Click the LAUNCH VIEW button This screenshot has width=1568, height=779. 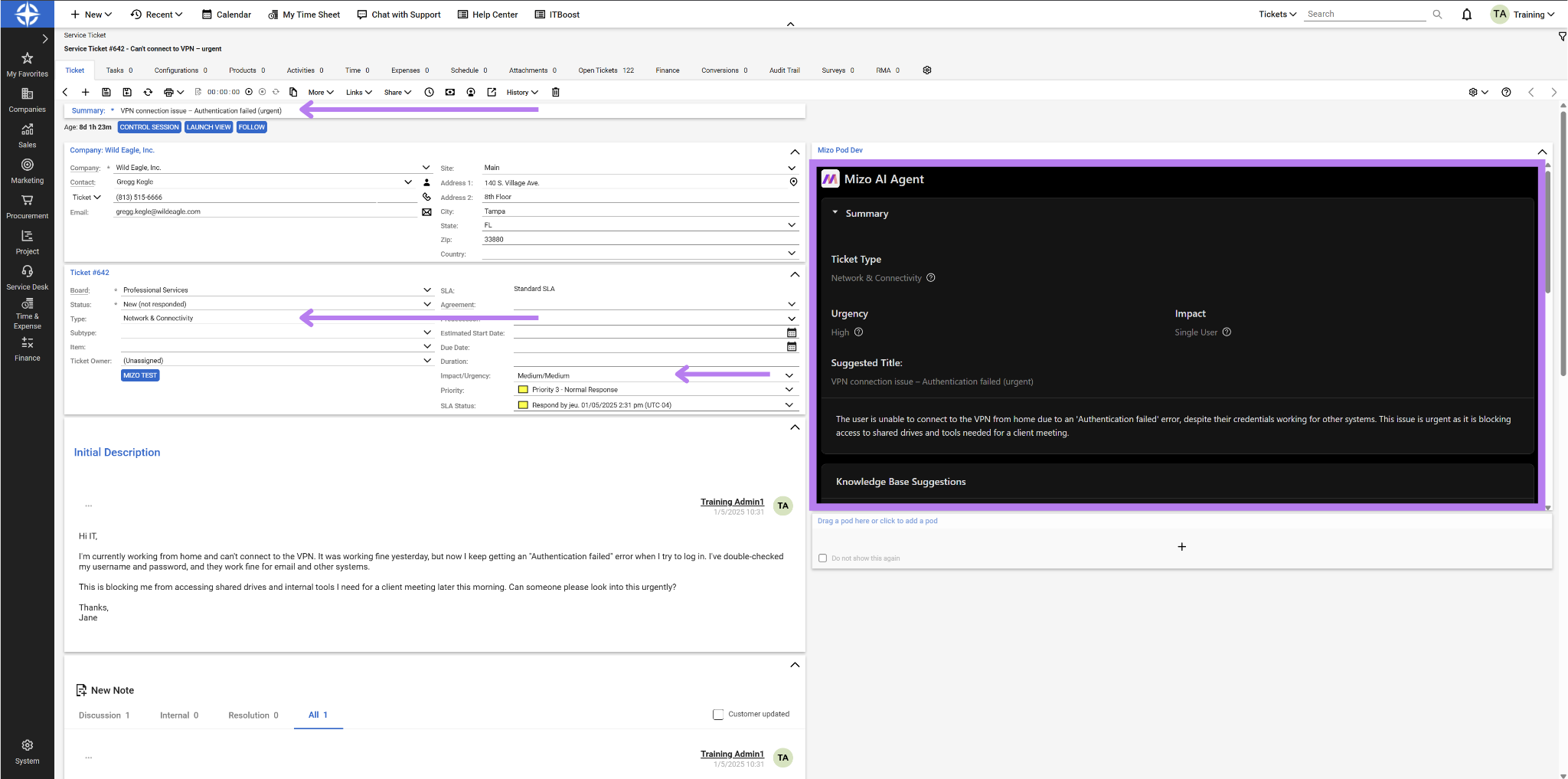[209, 127]
